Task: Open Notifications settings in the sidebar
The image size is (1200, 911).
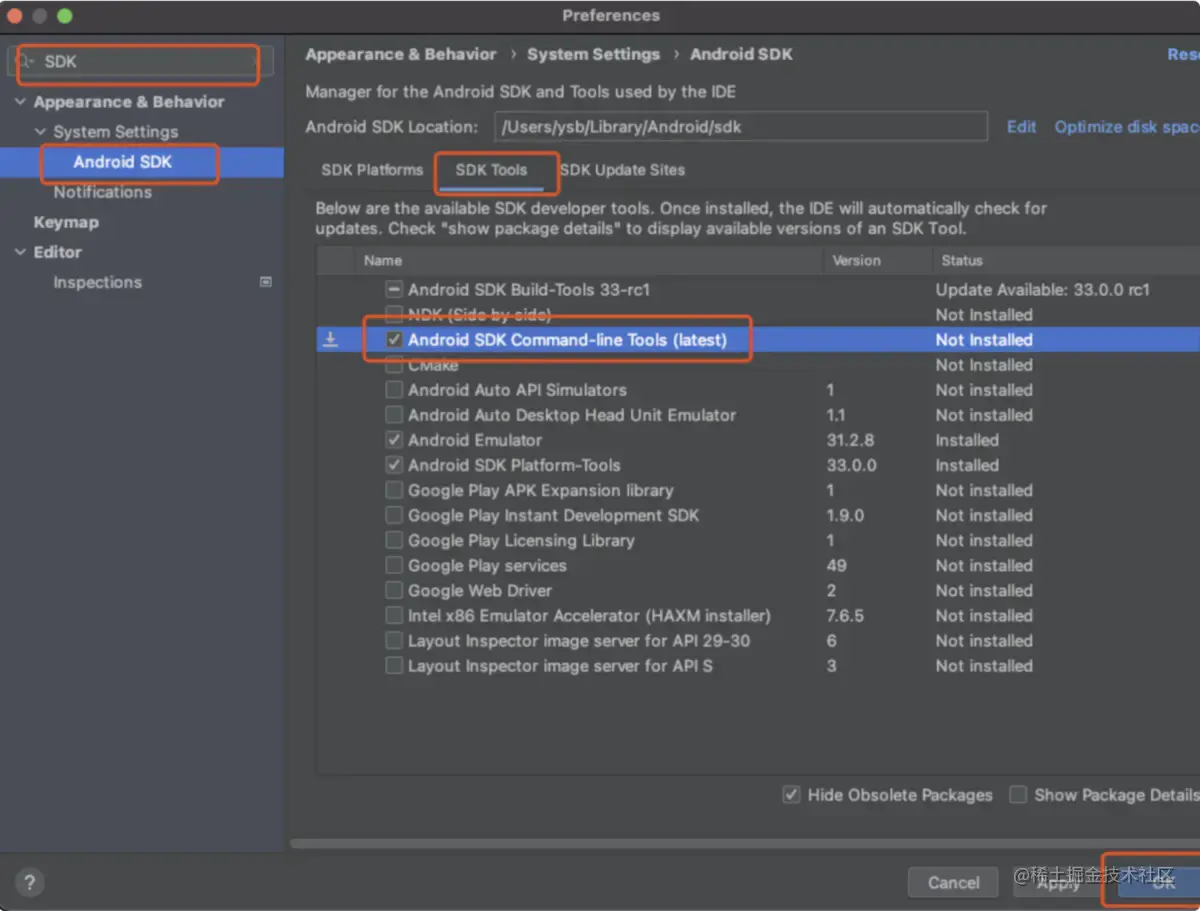Action: (103, 192)
